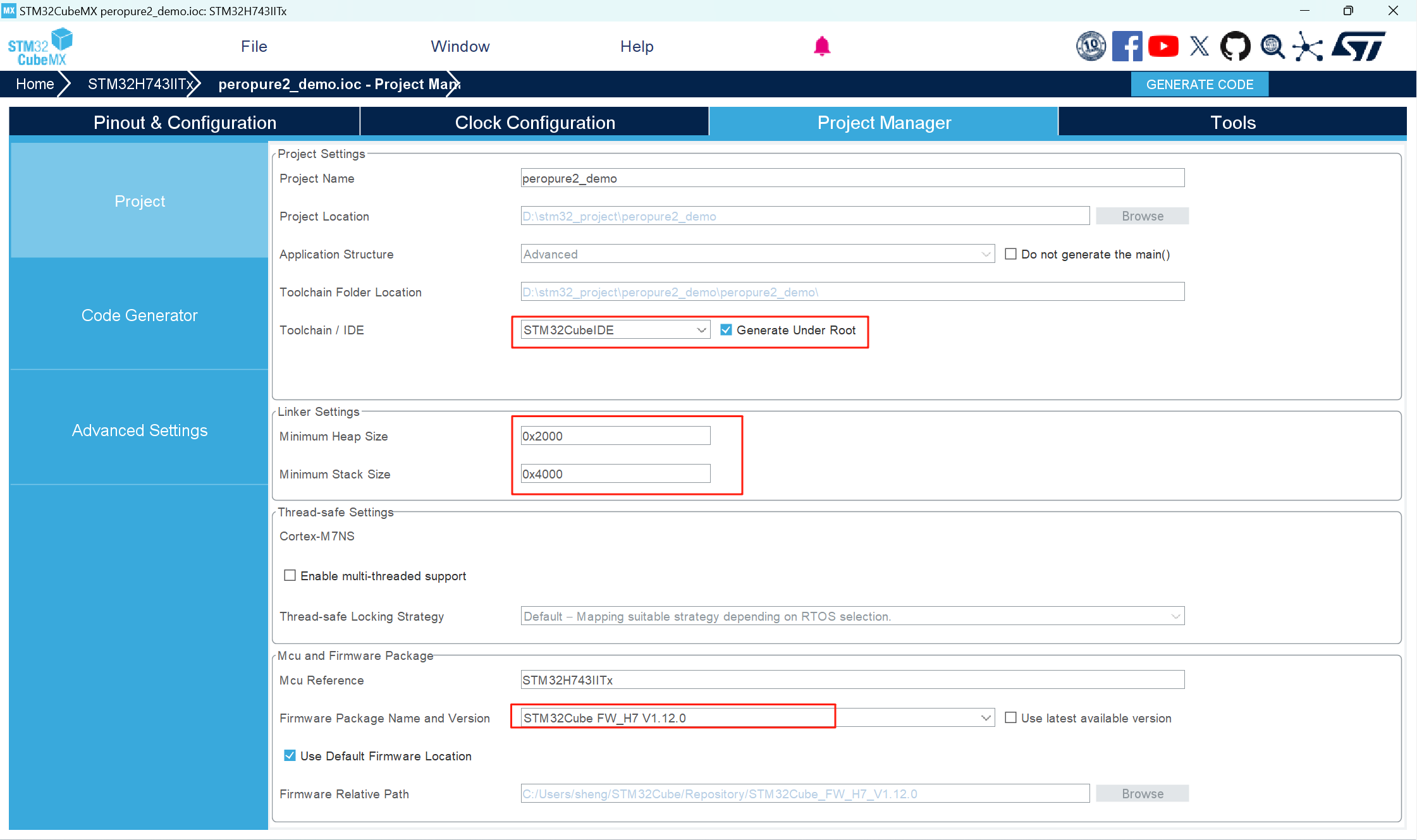Open the GitHub icon link
This screenshot has width=1417, height=840.
coord(1235,46)
